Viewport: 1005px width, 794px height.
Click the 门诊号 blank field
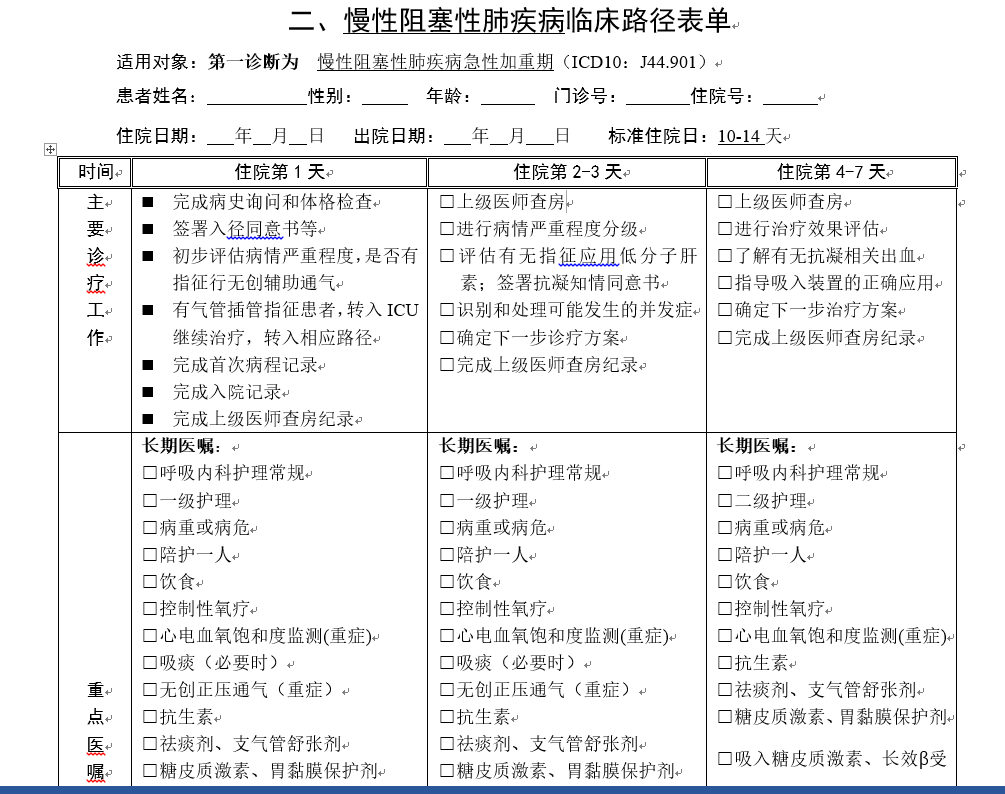658,97
